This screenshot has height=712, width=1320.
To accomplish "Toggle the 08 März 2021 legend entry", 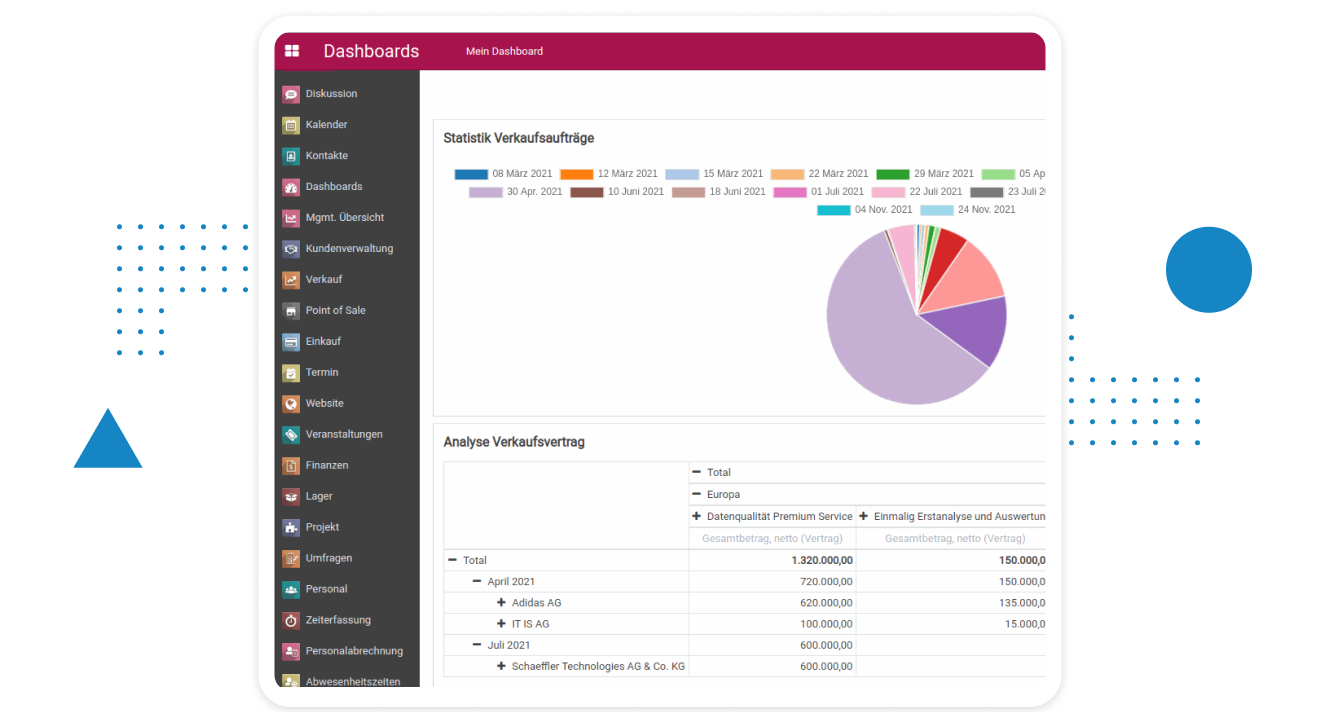I will coord(503,174).
